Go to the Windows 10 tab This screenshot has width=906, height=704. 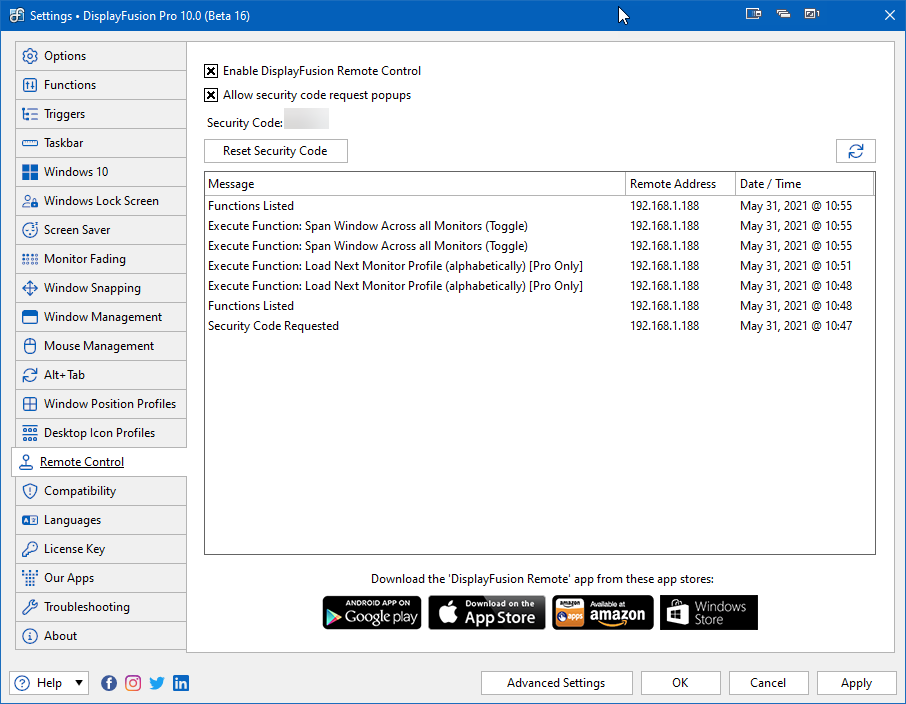(101, 172)
